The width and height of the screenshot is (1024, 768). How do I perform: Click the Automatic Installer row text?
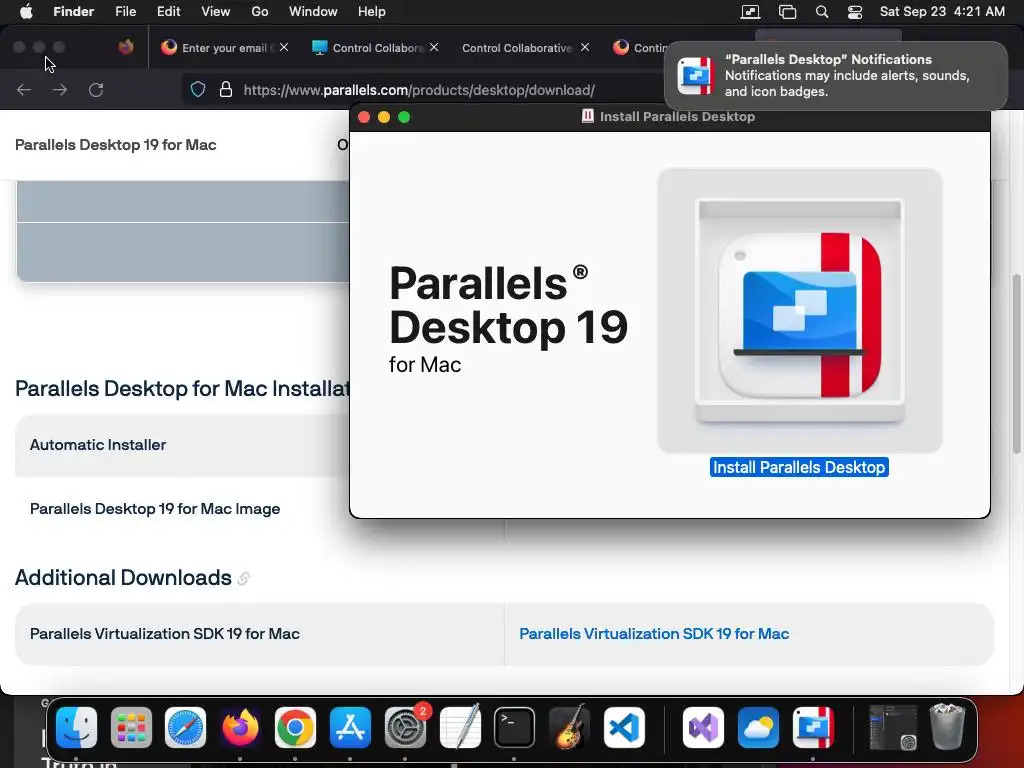98,445
